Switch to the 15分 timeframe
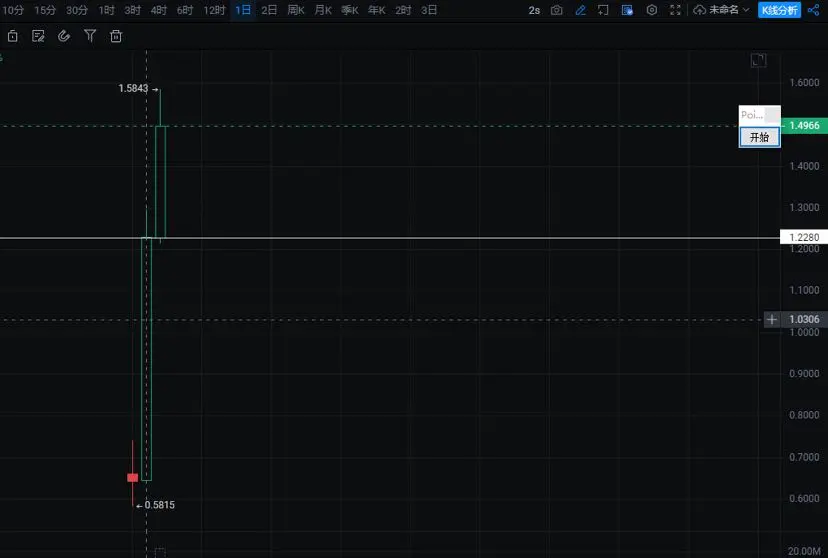 pos(45,10)
